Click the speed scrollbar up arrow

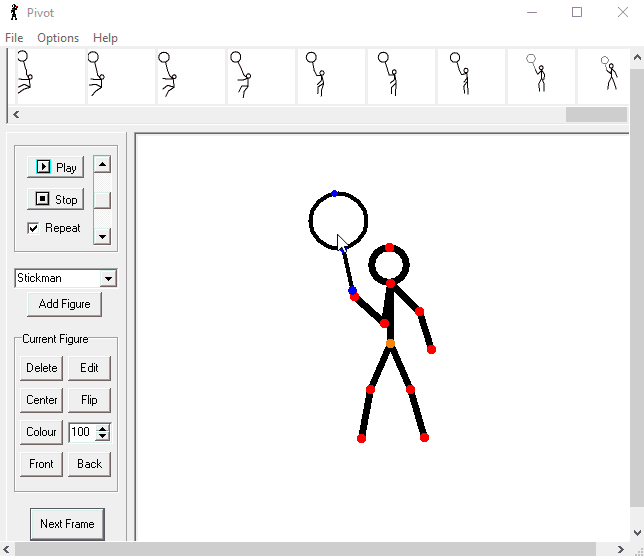coord(102,165)
